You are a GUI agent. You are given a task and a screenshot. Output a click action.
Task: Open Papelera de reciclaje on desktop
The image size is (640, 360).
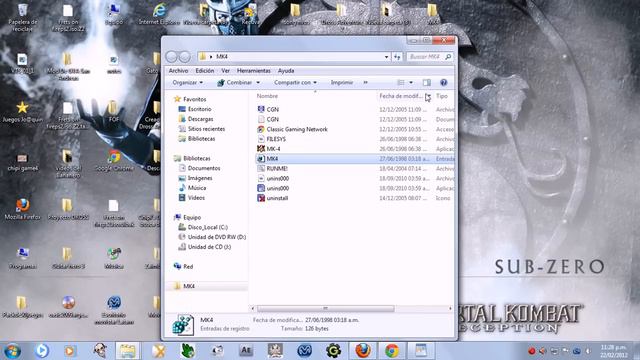(x=23, y=18)
